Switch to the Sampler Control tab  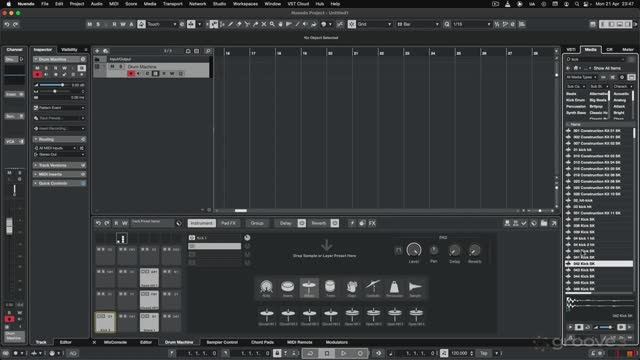[222, 342]
